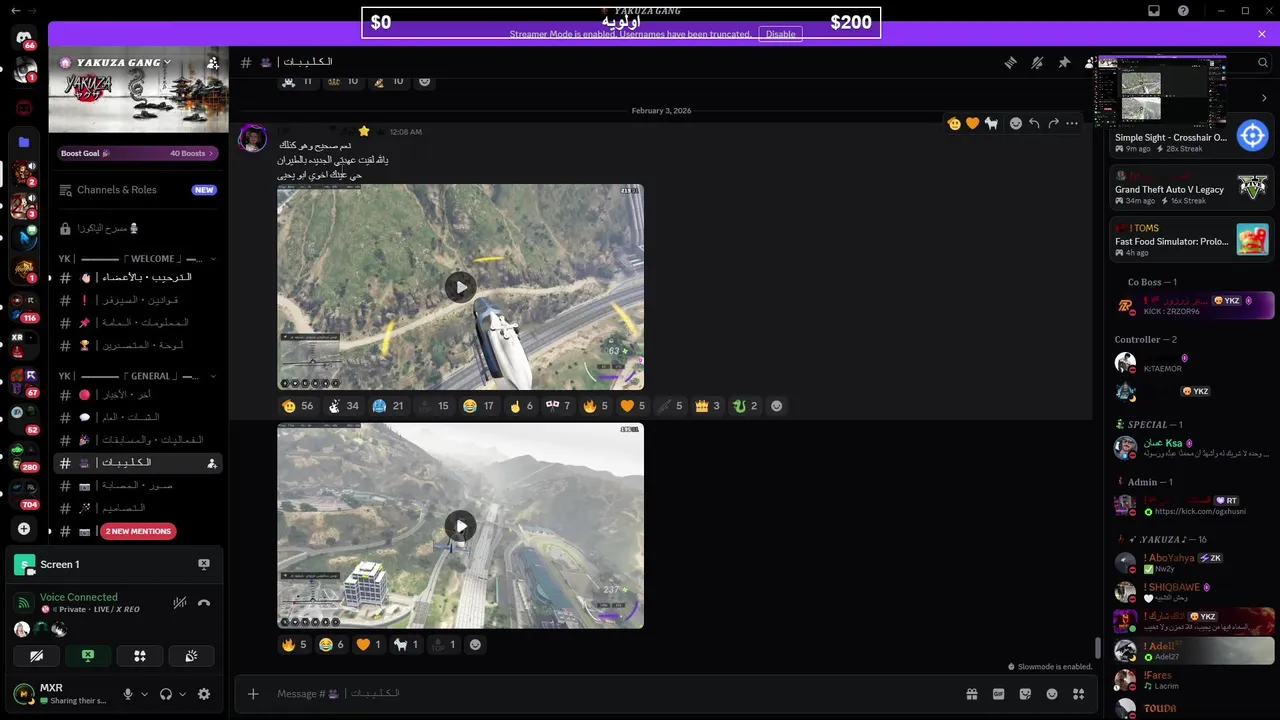Open member Adel! in member list
The image size is (1280, 720).
(x=1192, y=651)
